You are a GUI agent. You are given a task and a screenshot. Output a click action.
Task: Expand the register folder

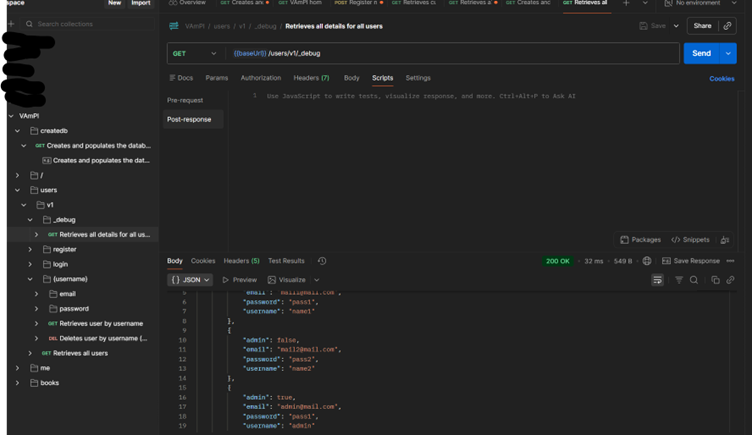coord(30,249)
